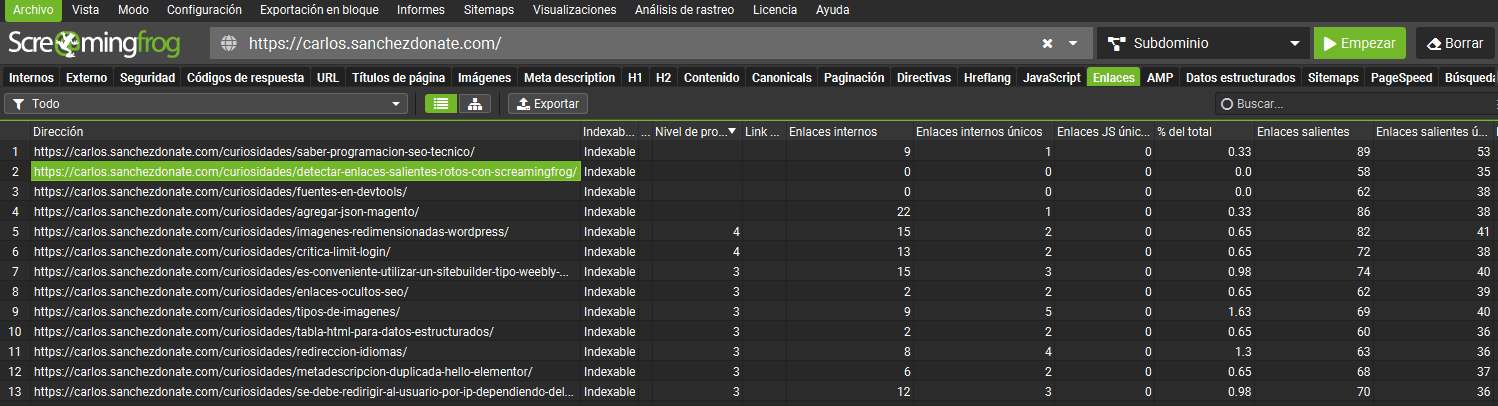This screenshot has height=406, width=1498.
Task: Click the globe icon in URL bar
Action: click(229, 44)
